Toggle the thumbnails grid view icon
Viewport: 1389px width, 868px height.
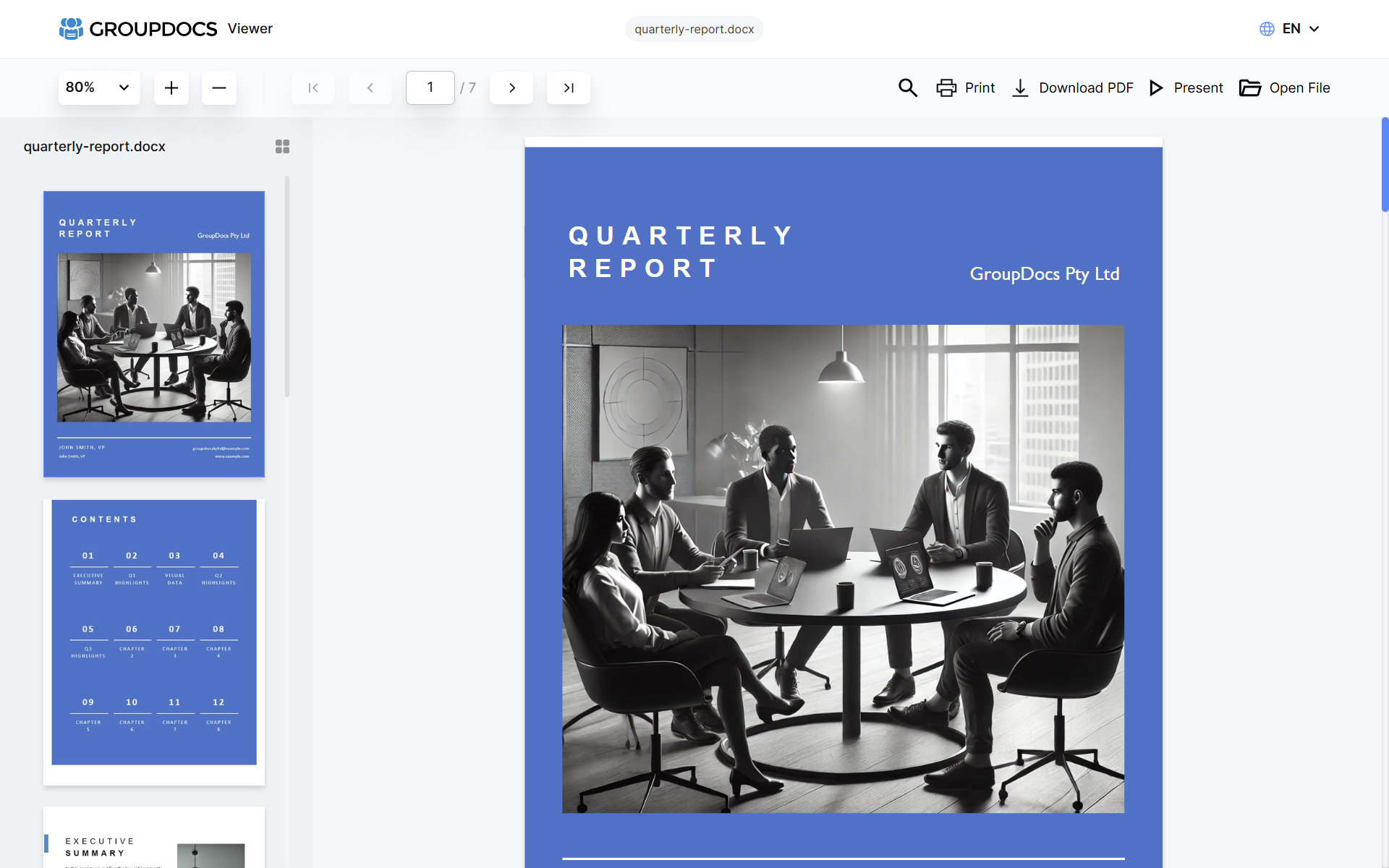point(282,147)
